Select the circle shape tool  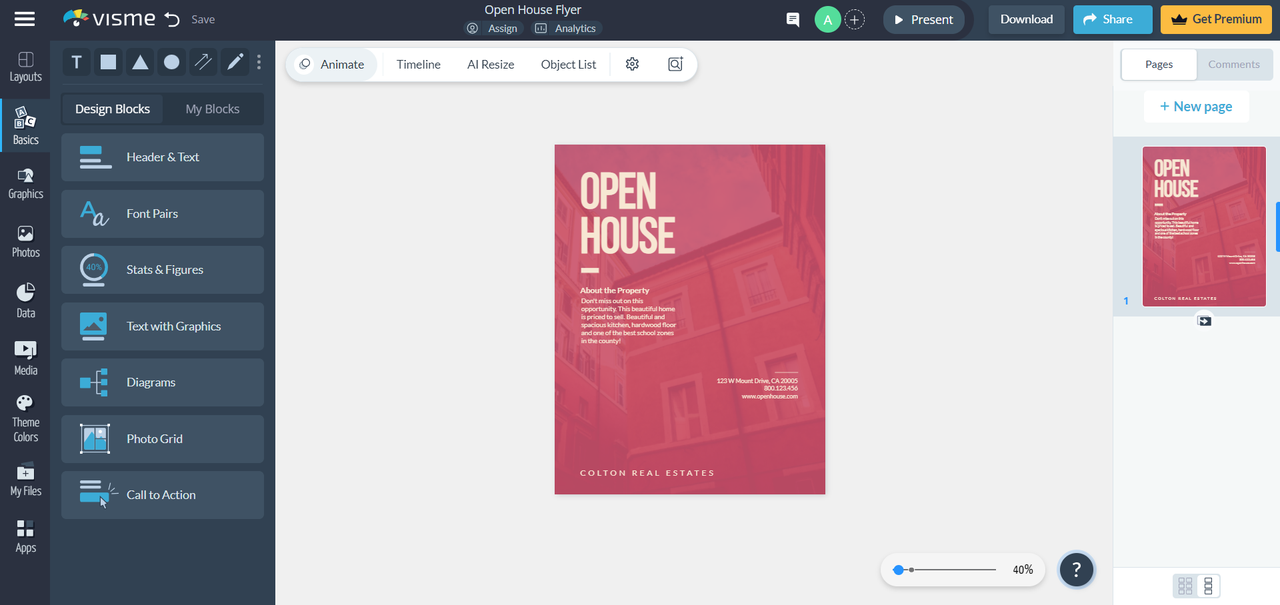pyautogui.click(x=172, y=62)
